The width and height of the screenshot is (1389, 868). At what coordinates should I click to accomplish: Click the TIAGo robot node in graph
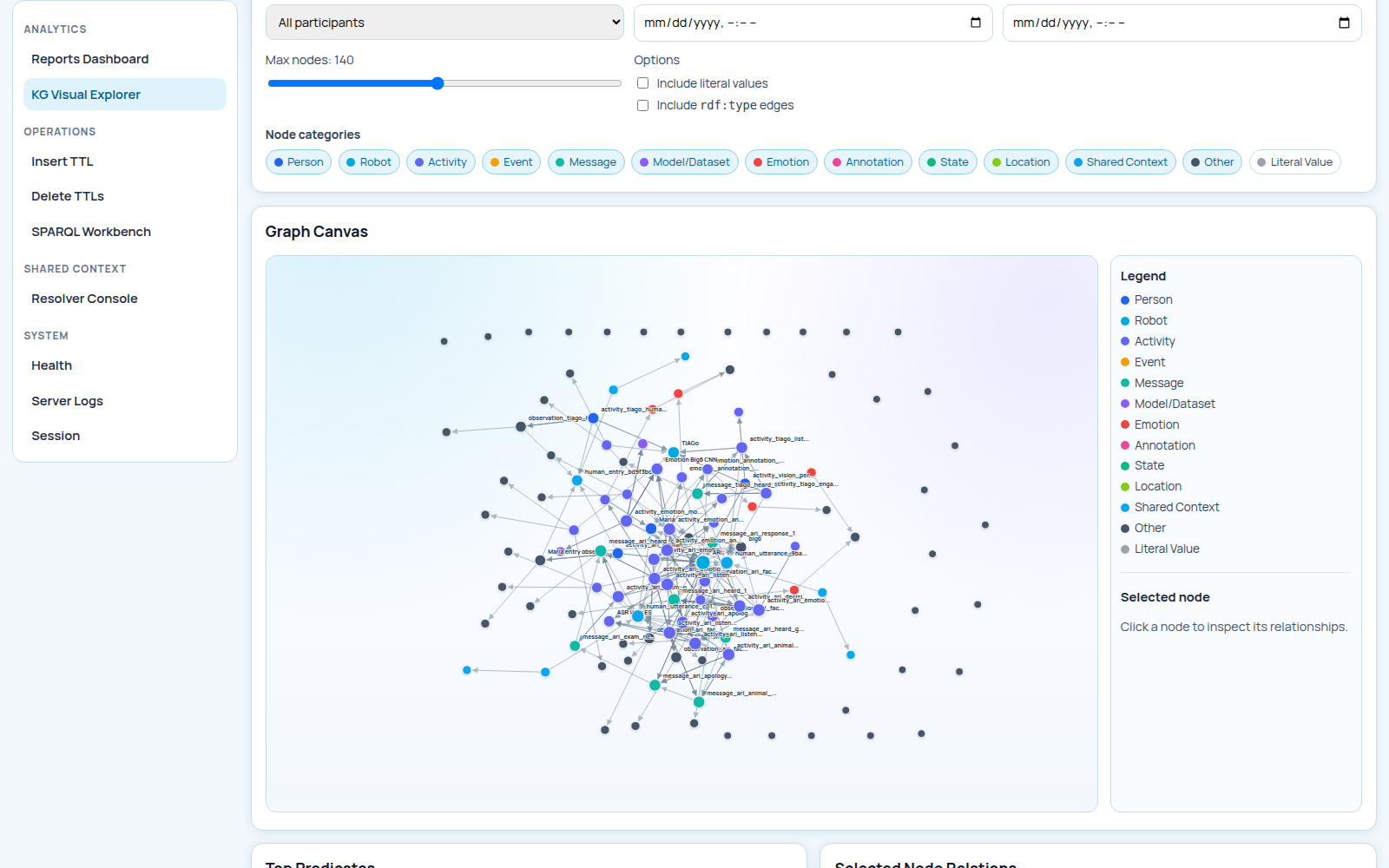pyautogui.click(x=674, y=452)
